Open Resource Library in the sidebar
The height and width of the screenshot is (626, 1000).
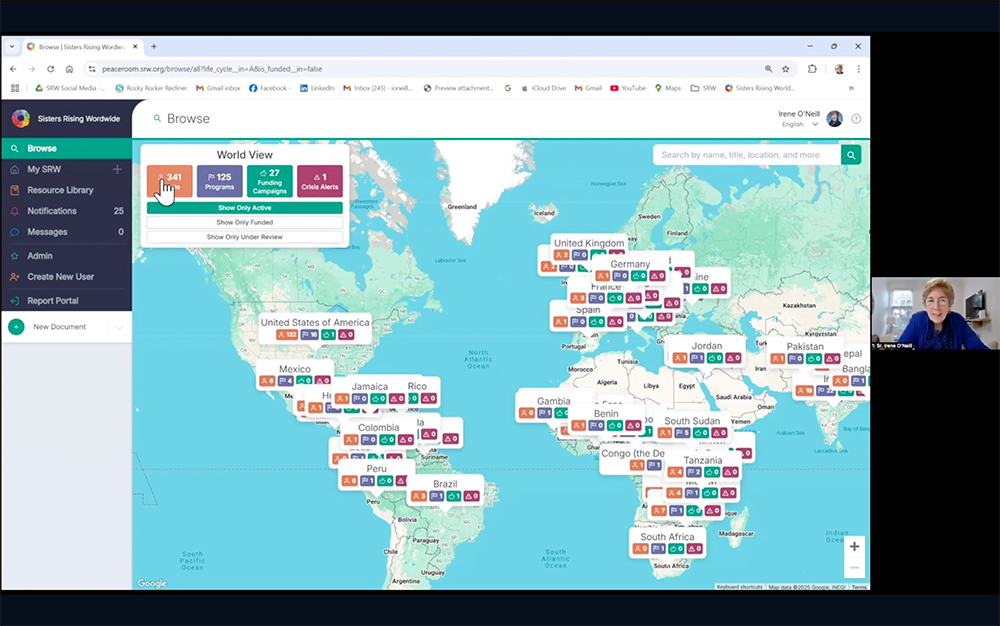pos(60,190)
